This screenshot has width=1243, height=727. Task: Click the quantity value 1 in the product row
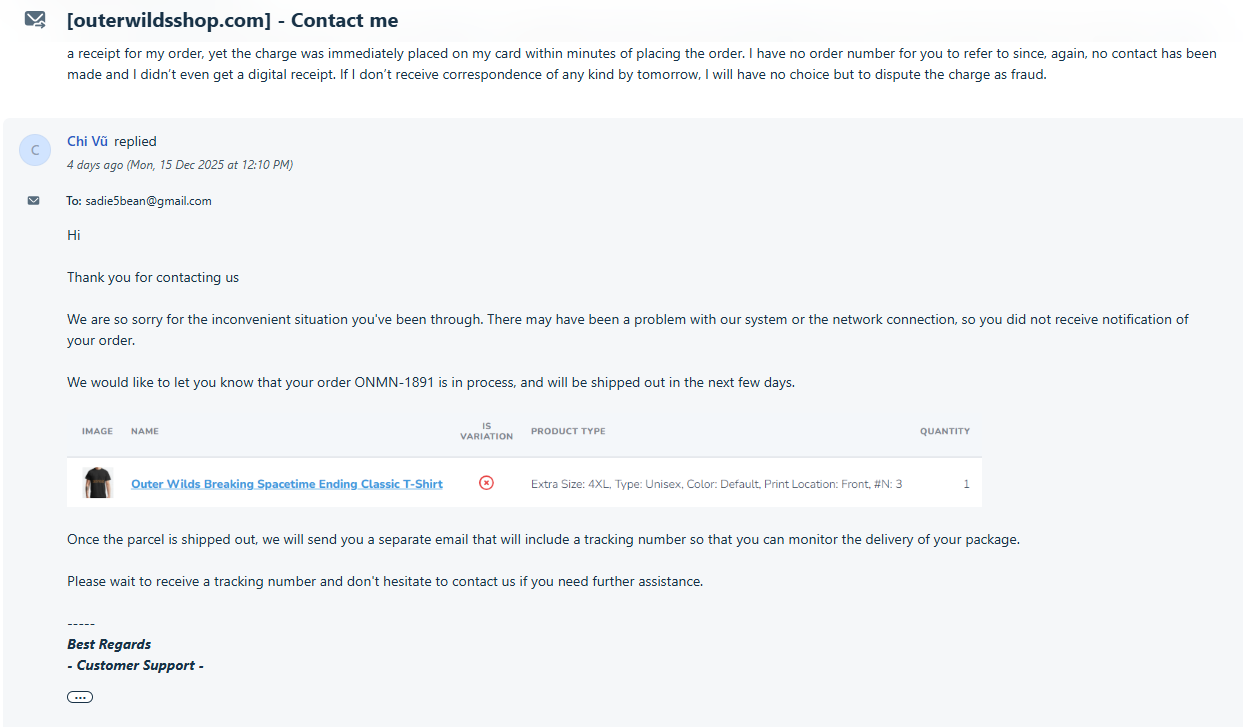coord(966,484)
